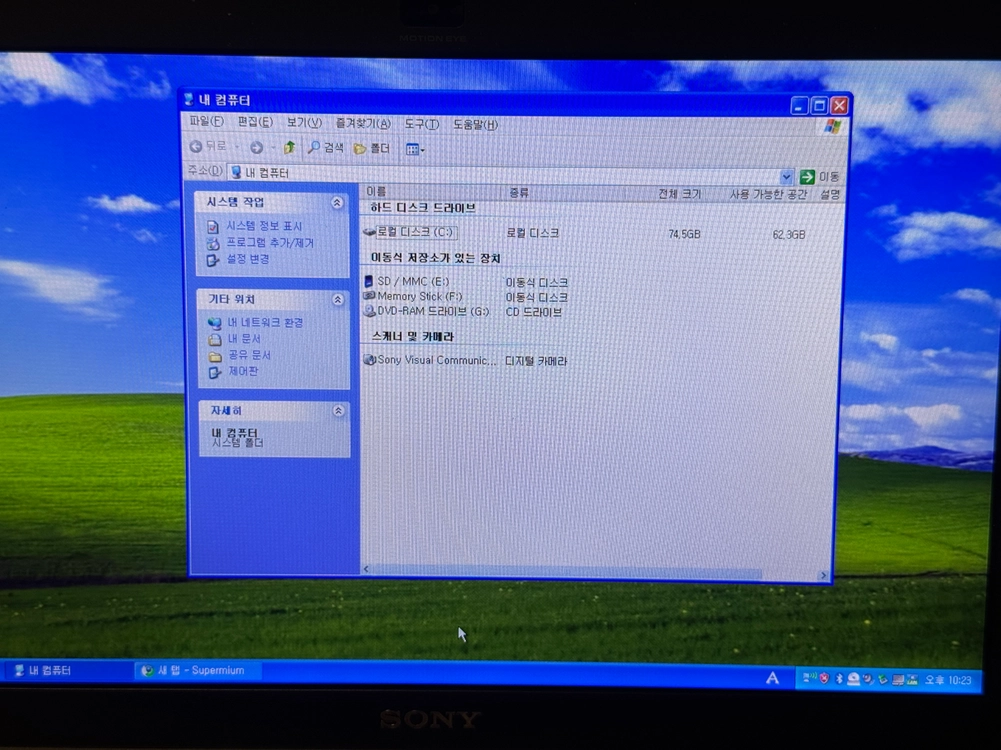This screenshot has width=1001, height=750.
Task: Select DVD-RAM 드라이브 (G:)
Action: [x=426, y=311]
